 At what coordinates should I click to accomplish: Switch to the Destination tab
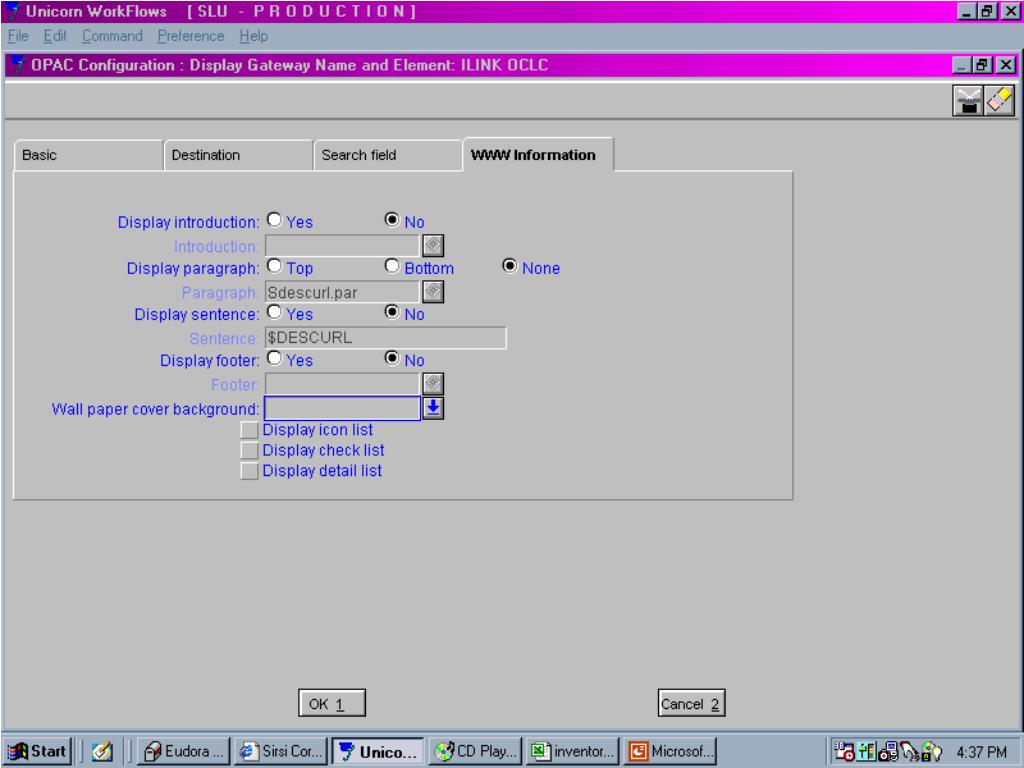(236, 155)
